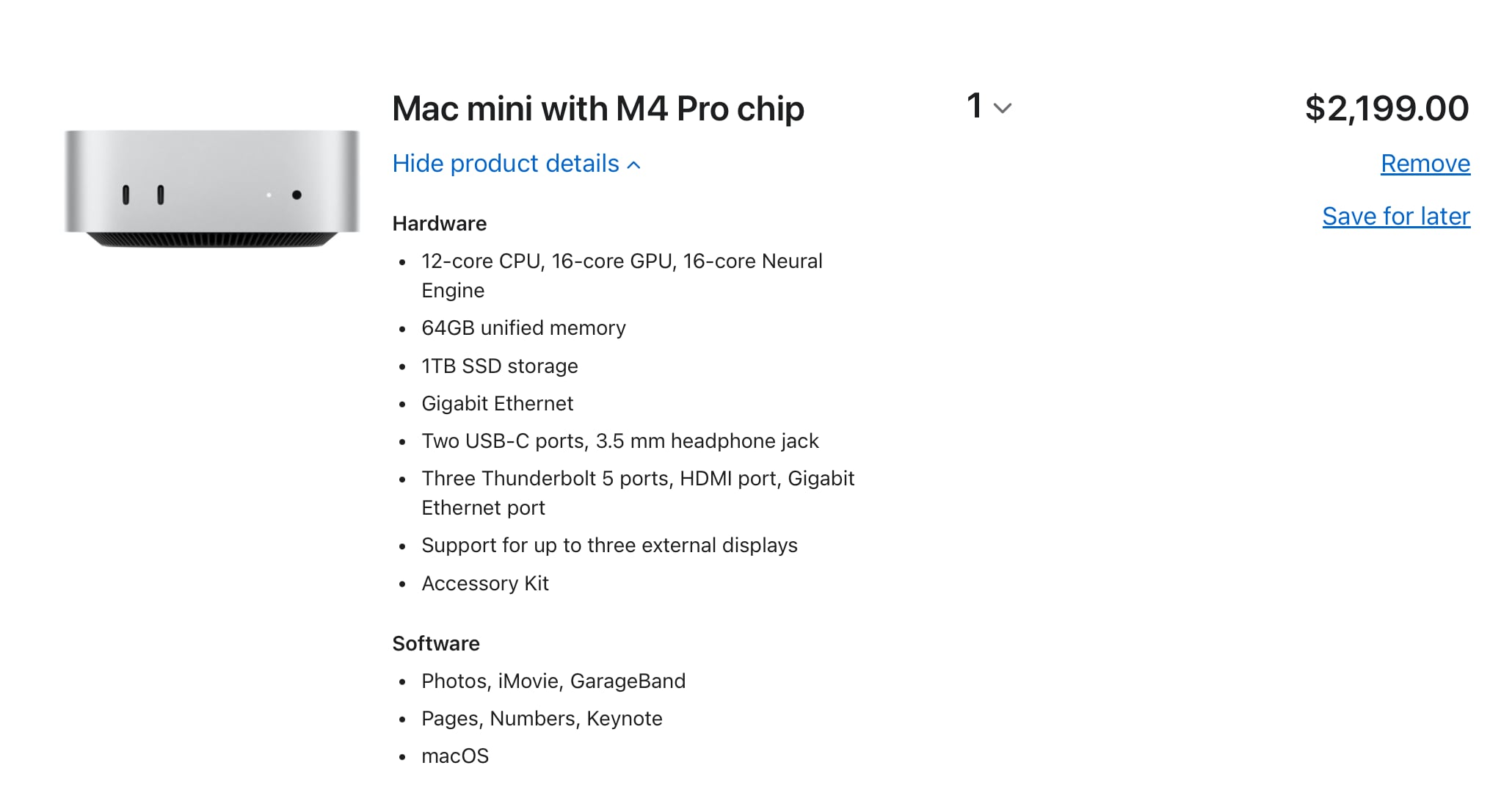Click the Gigabit Ethernet list item
This screenshot has height=793, width=1512.
click(x=497, y=404)
